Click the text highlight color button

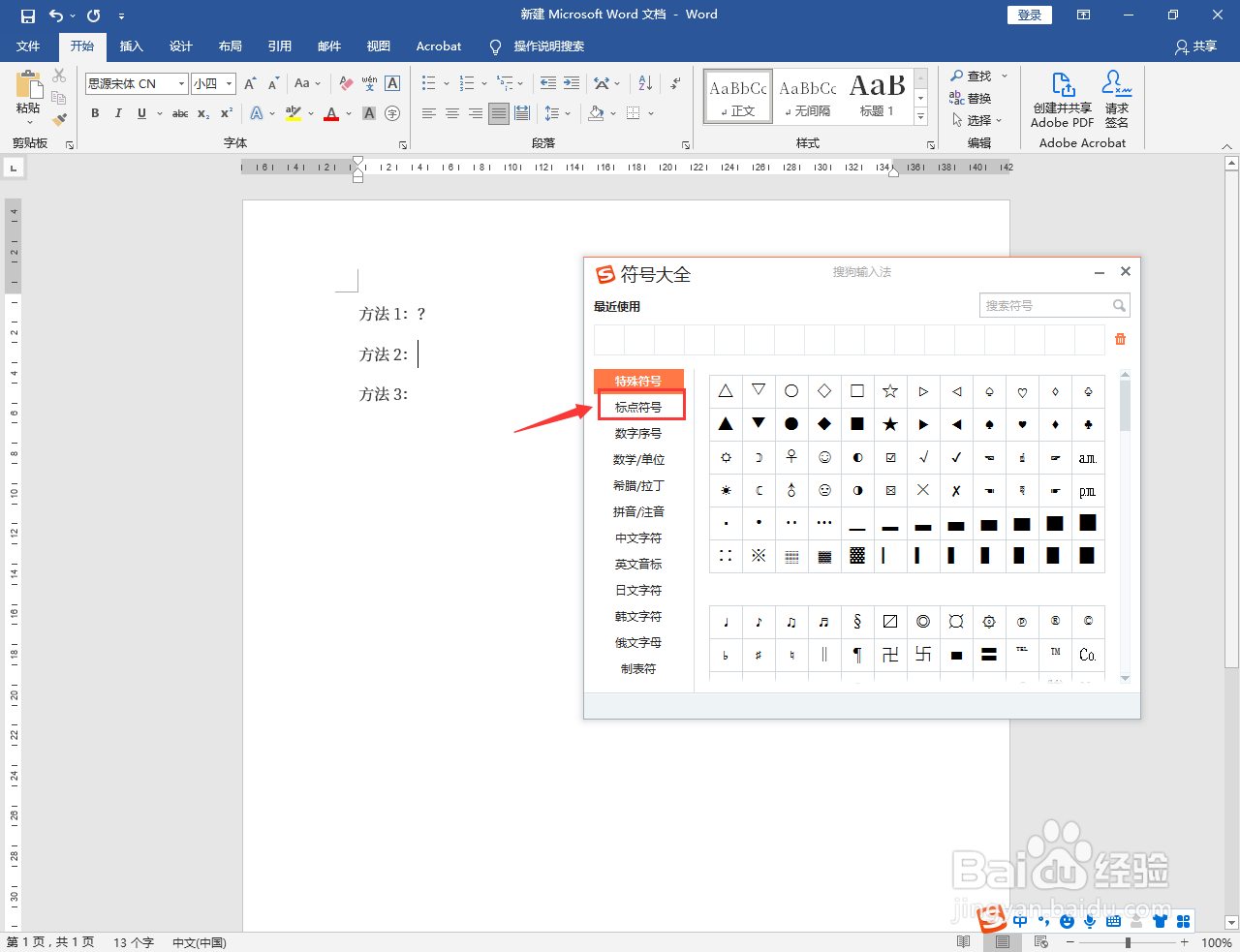click(294, 113)
